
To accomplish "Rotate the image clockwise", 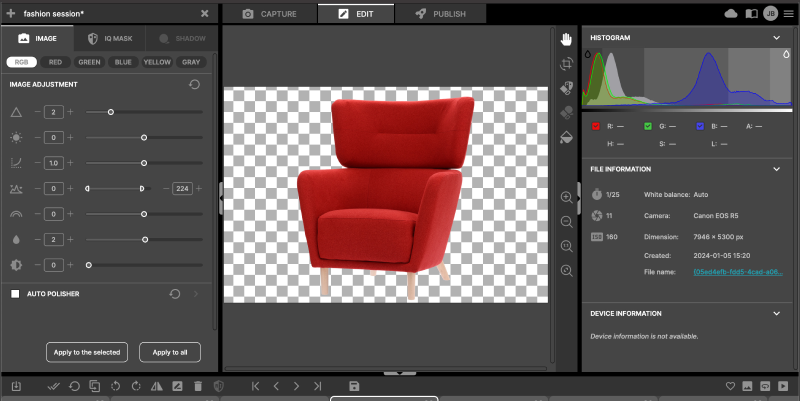I will (x=136, y=386).
